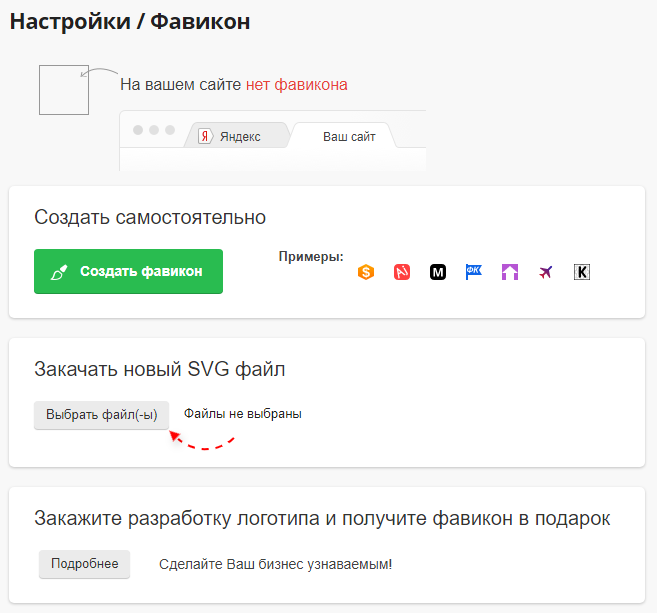Image resolution: width=657 pixels, height=613 pixels.
Task: Click the red rounded-square example favicon
Action: tap(402, 272)
